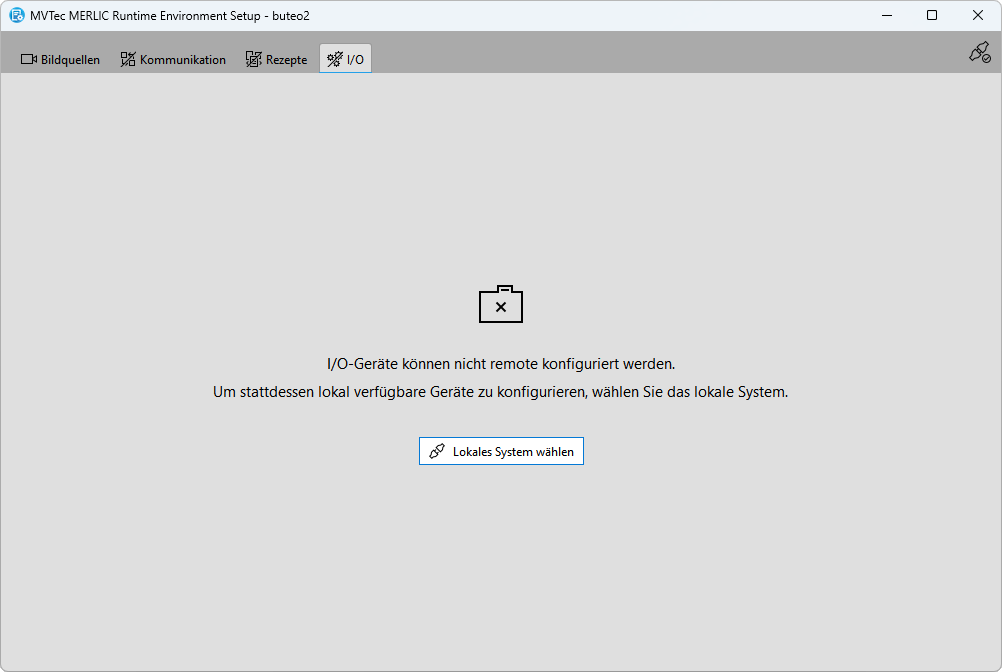Click the plug icon inside Lokales System wählen
This screenshot has width=1002, height=672.
coord(437,451)
